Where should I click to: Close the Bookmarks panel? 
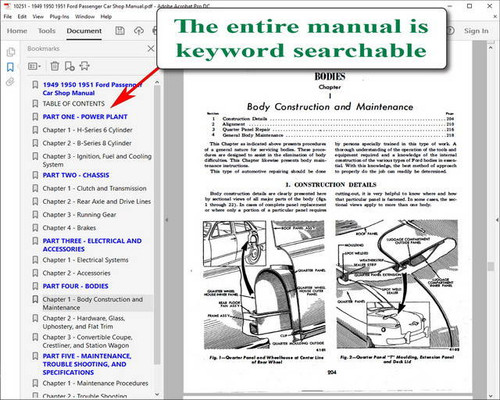click(x=151, y=49)
